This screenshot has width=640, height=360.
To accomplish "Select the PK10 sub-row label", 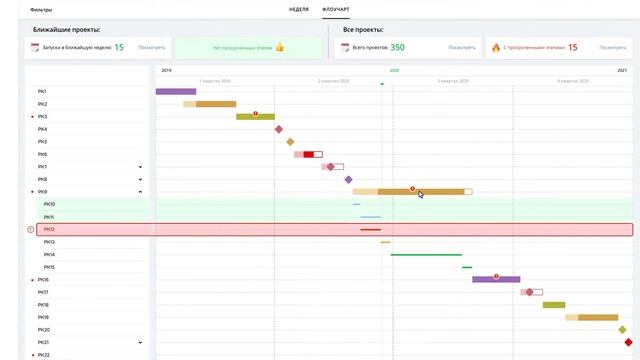I will pos(49,204).
